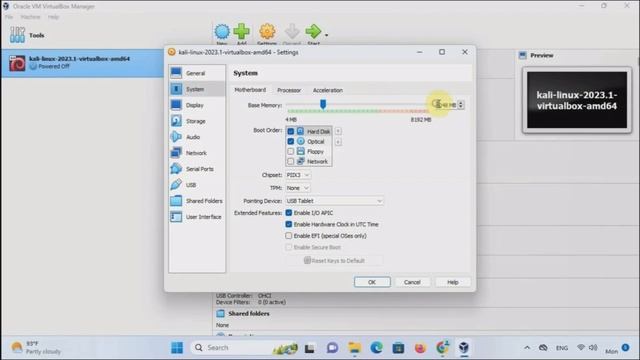Check Network boot option

point(291,162)
